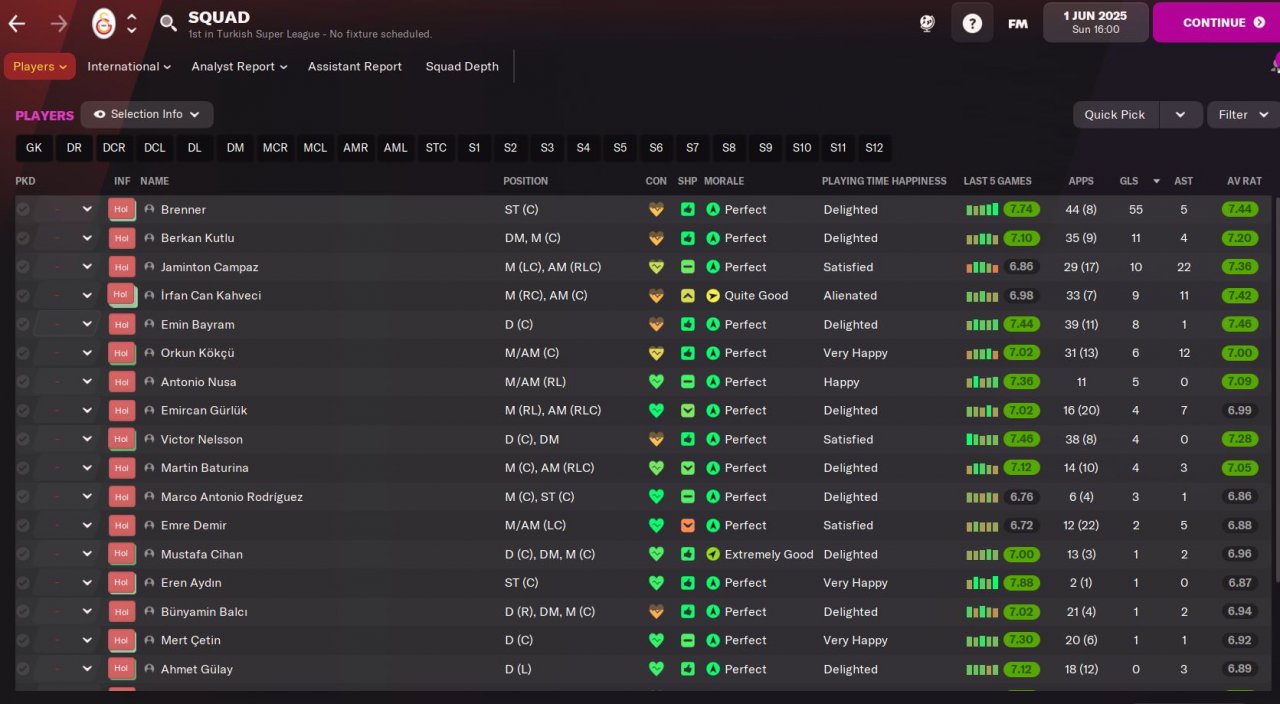Viewport: 1280px width, 704px height.
Task: Click Eren Aydın's last 5 games bars
Action: (982, 583)
